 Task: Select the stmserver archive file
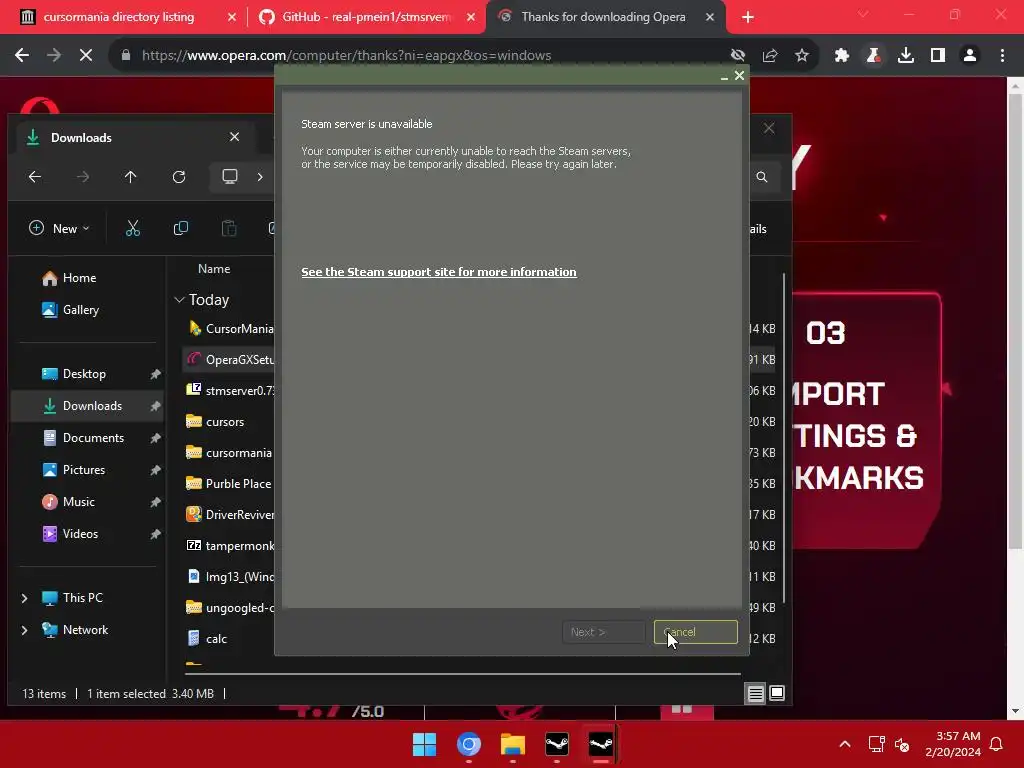229,391
